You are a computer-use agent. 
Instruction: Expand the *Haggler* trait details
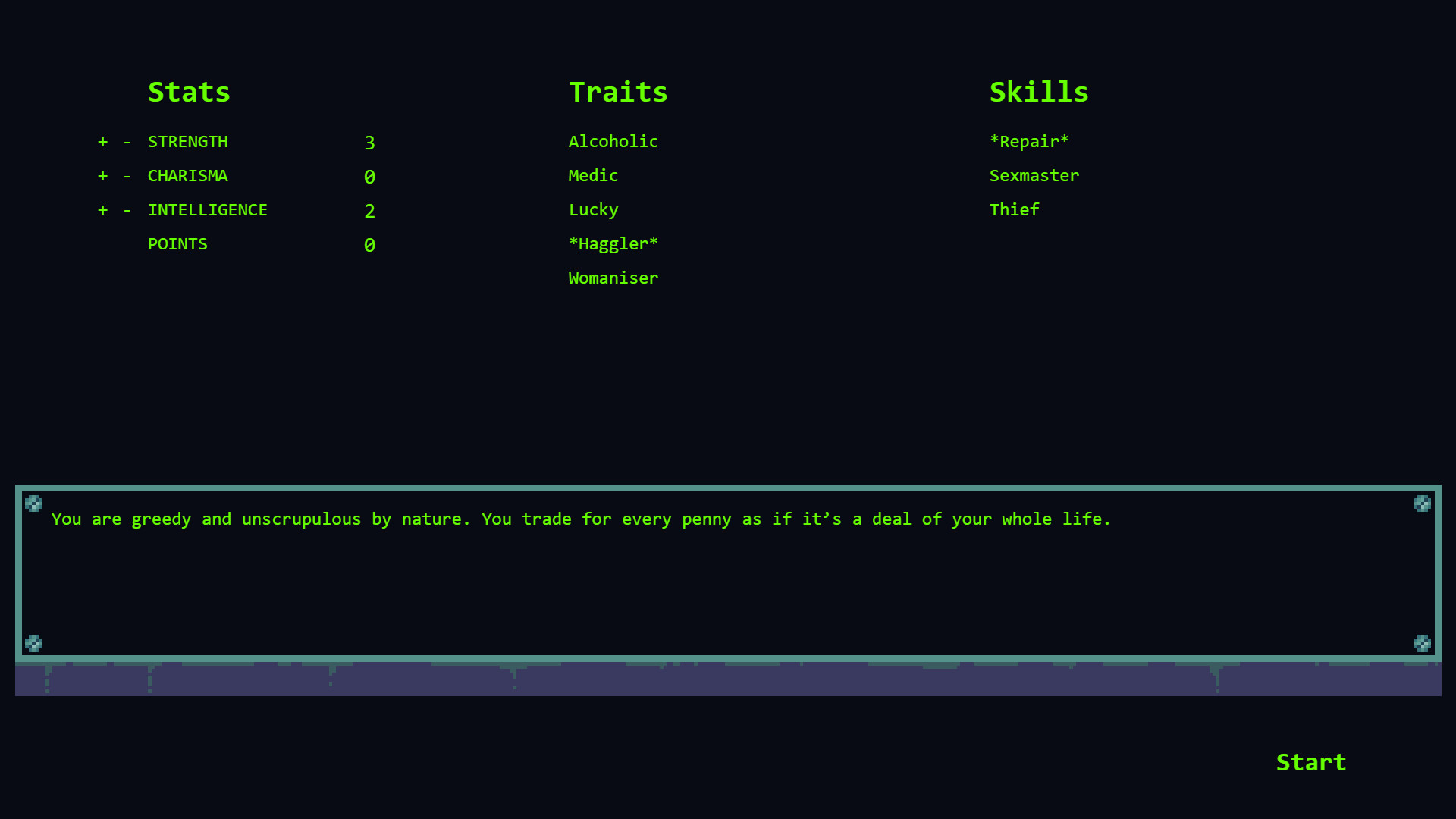(x=613, y=243)
